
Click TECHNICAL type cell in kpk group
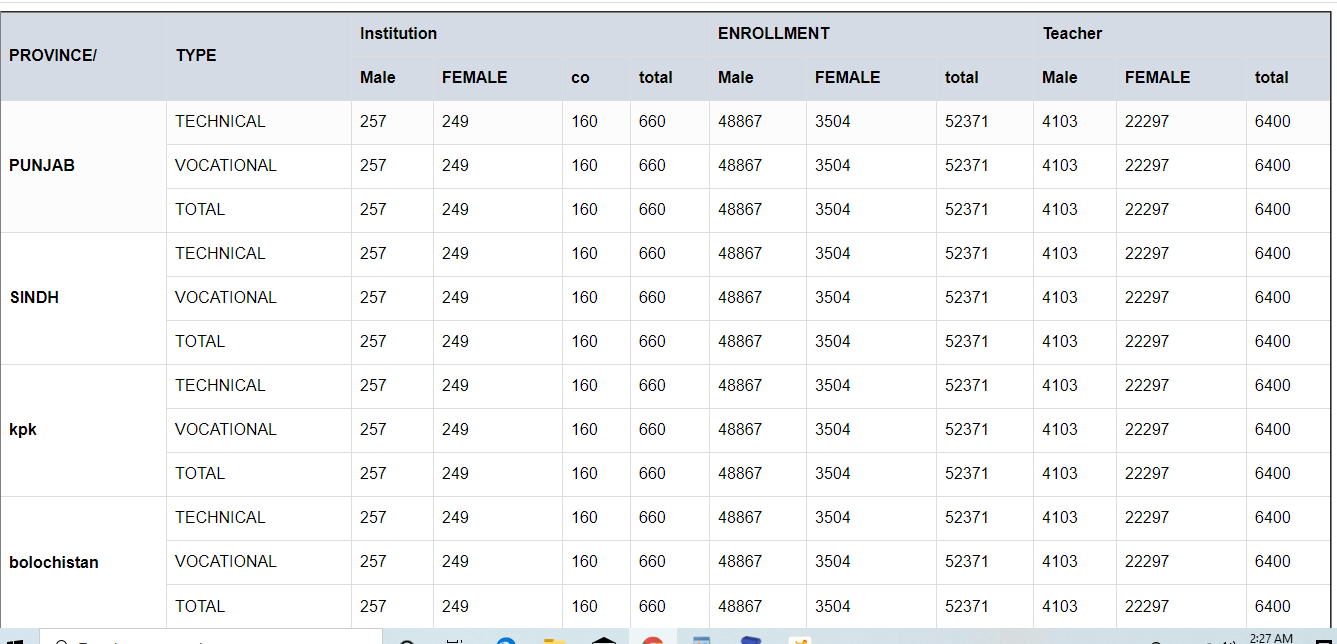[x=220, y=386]
